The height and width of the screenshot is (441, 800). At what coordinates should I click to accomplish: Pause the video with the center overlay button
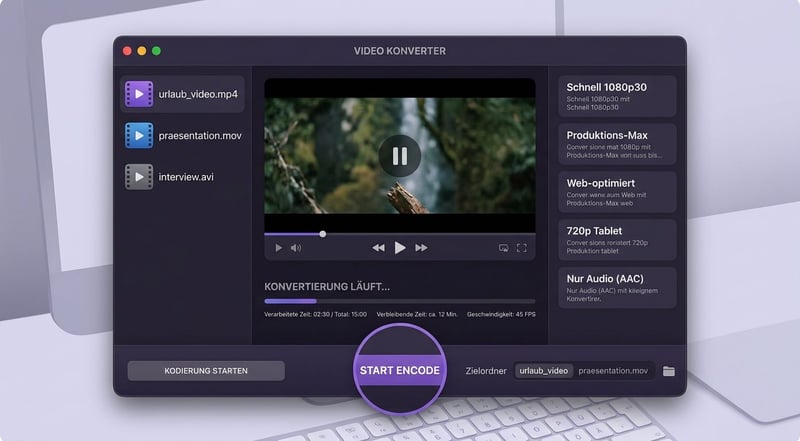coord(400,156)
